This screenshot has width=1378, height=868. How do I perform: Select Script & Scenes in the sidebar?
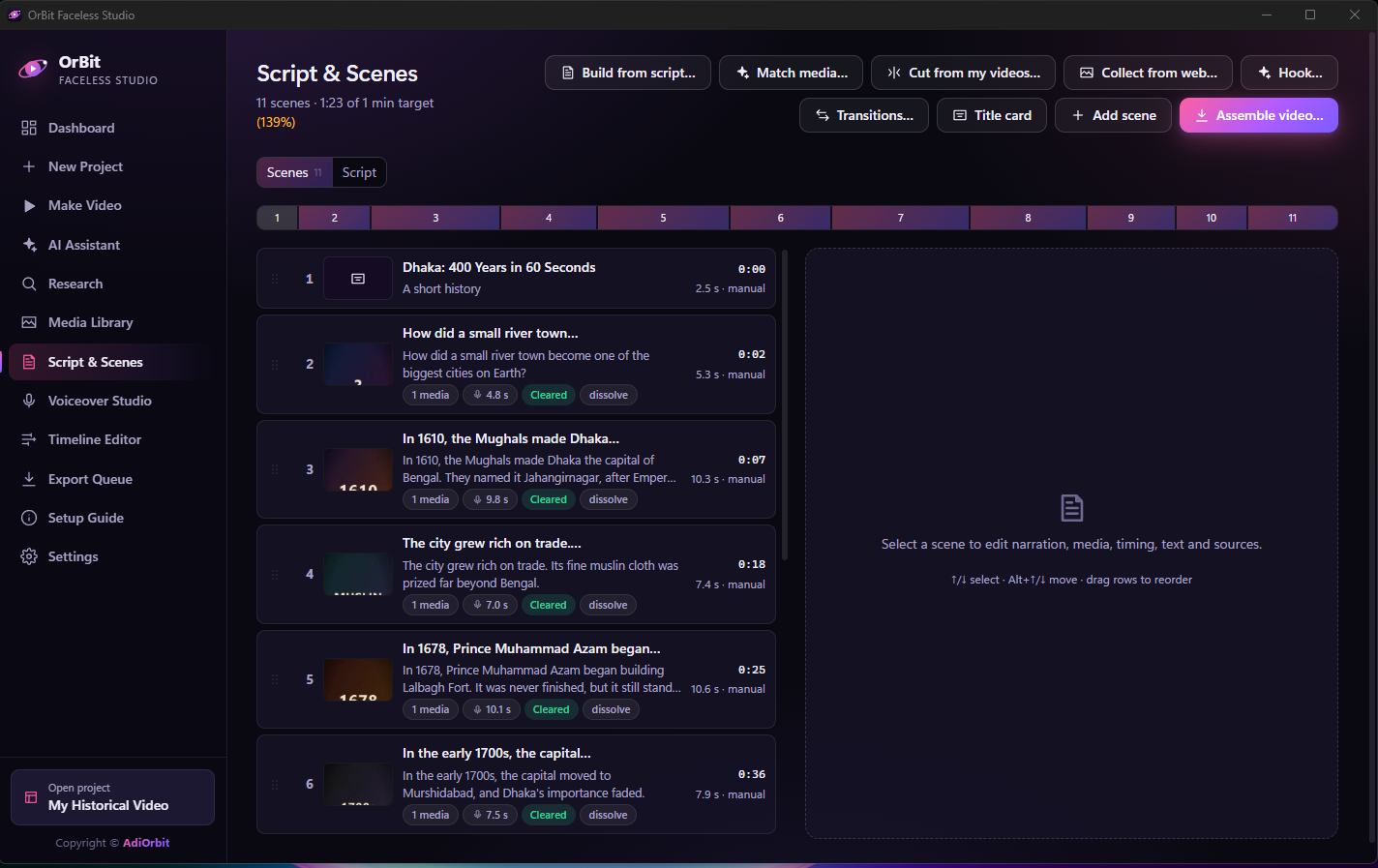[x=113, y=362]
